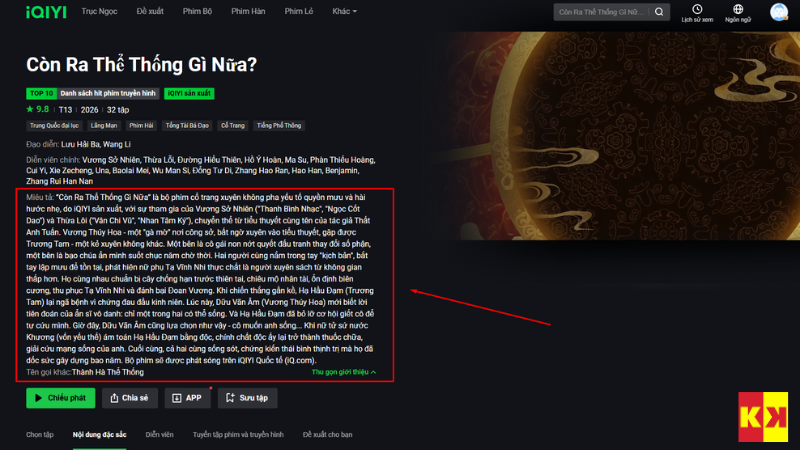The width and height of the screenshot is (800, 450).
Task: Switch to the Diễn viên tab
Action: 159,435
